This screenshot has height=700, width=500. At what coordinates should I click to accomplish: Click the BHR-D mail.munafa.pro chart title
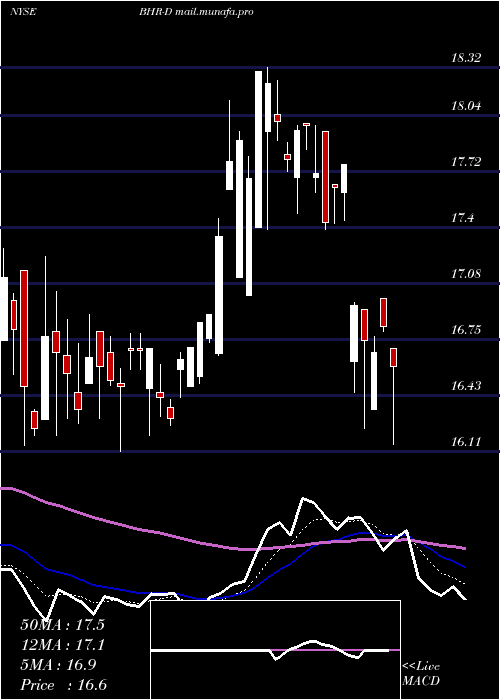pos(196,12)
